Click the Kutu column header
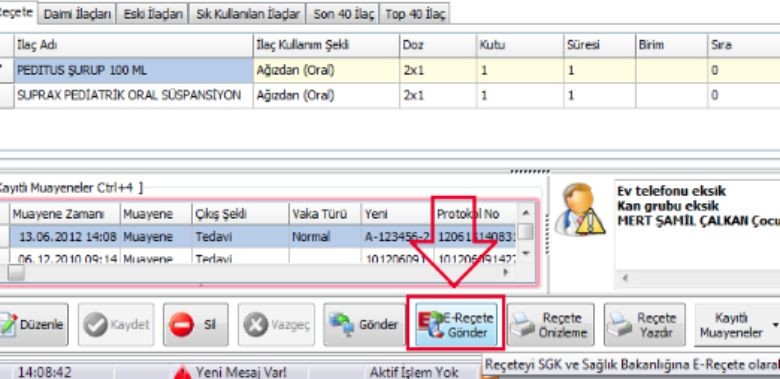The height and width of the screenshot is (379, 780). (x=520, y=45)
